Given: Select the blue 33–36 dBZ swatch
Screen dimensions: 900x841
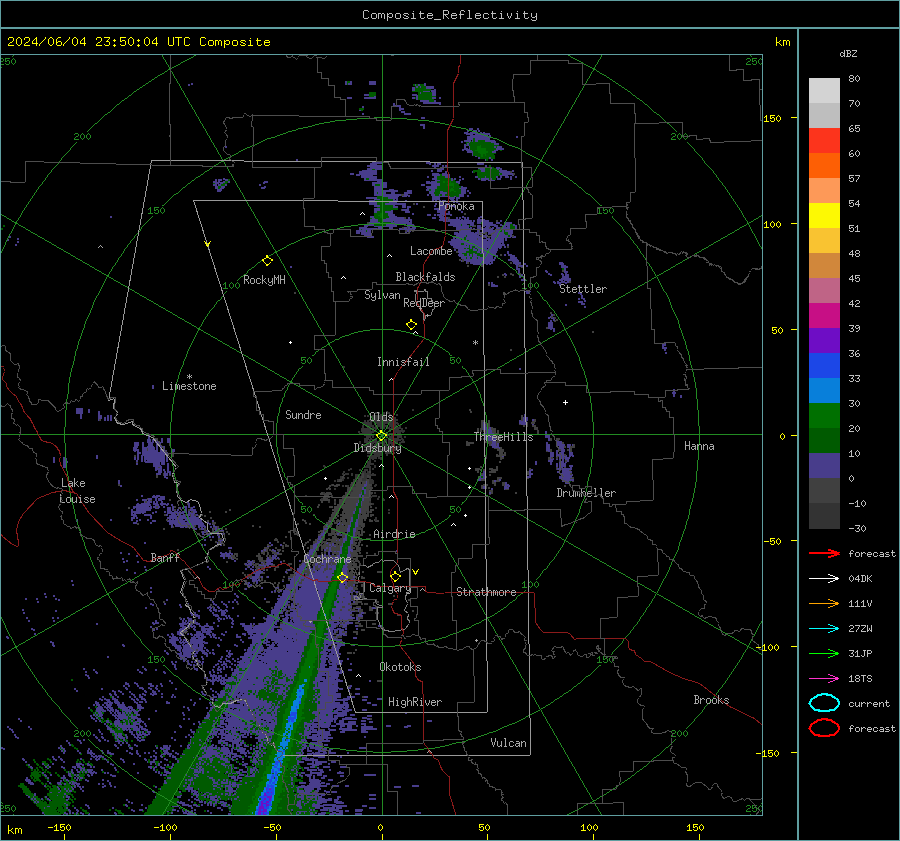Looking at the screenshot, I should coord(824,366).
